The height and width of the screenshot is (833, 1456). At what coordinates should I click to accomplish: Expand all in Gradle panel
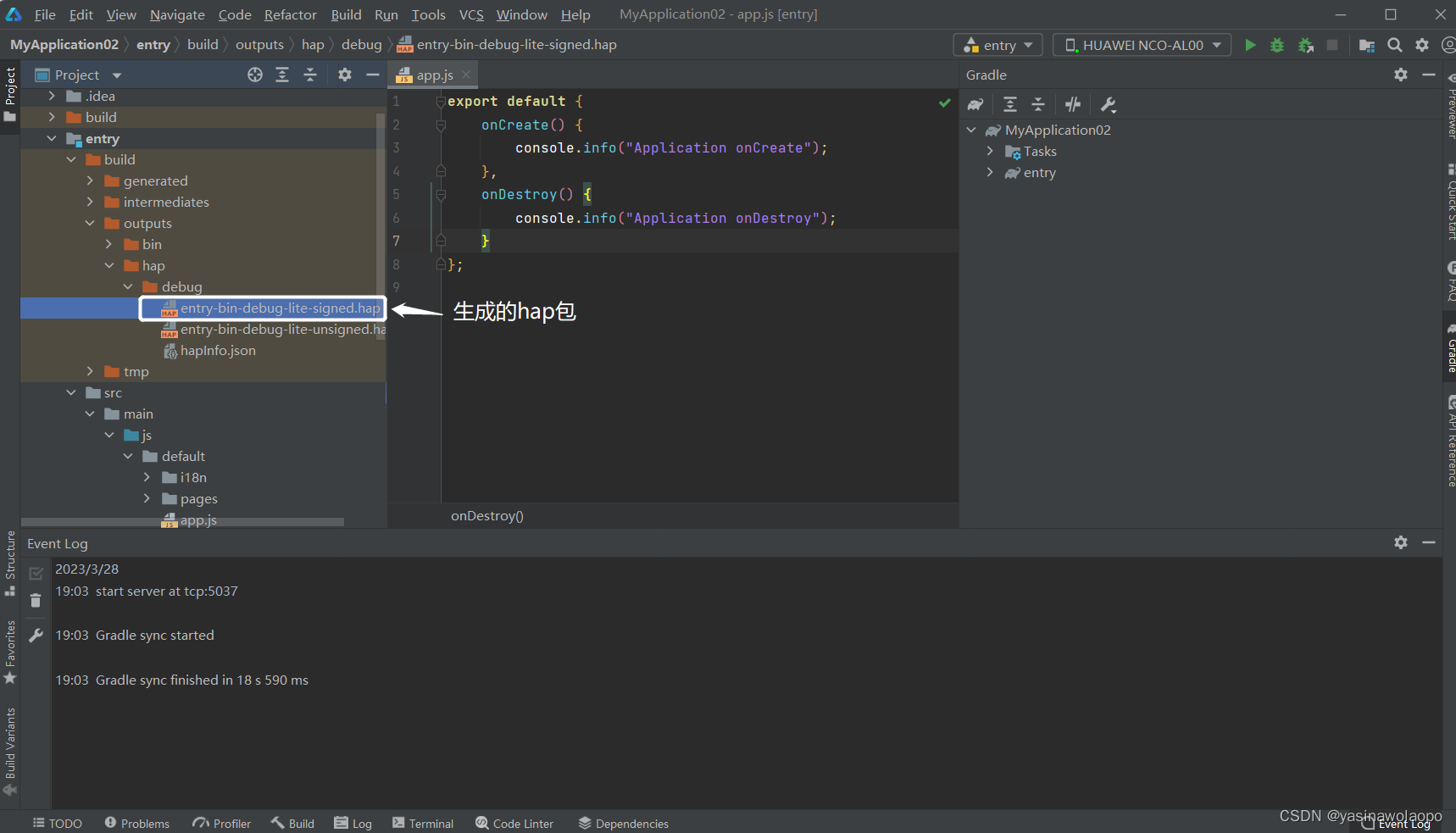(x=1010, y=104)
